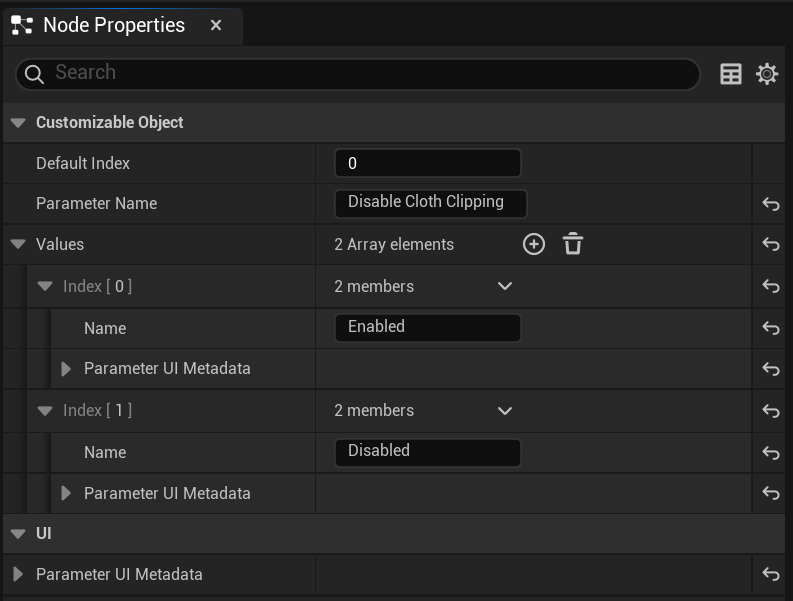
Task: Reset Values array to default arrow
Action: [771, 244]
